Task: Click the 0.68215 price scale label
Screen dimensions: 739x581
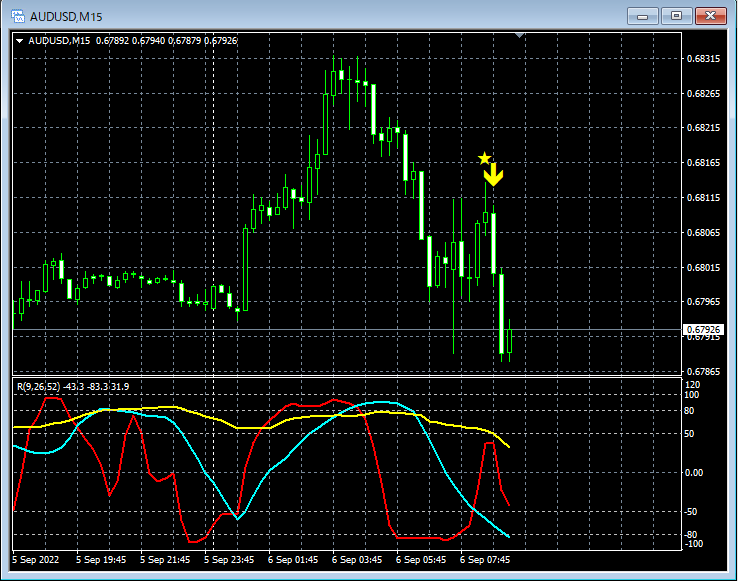Action: (x=703, y=128)
